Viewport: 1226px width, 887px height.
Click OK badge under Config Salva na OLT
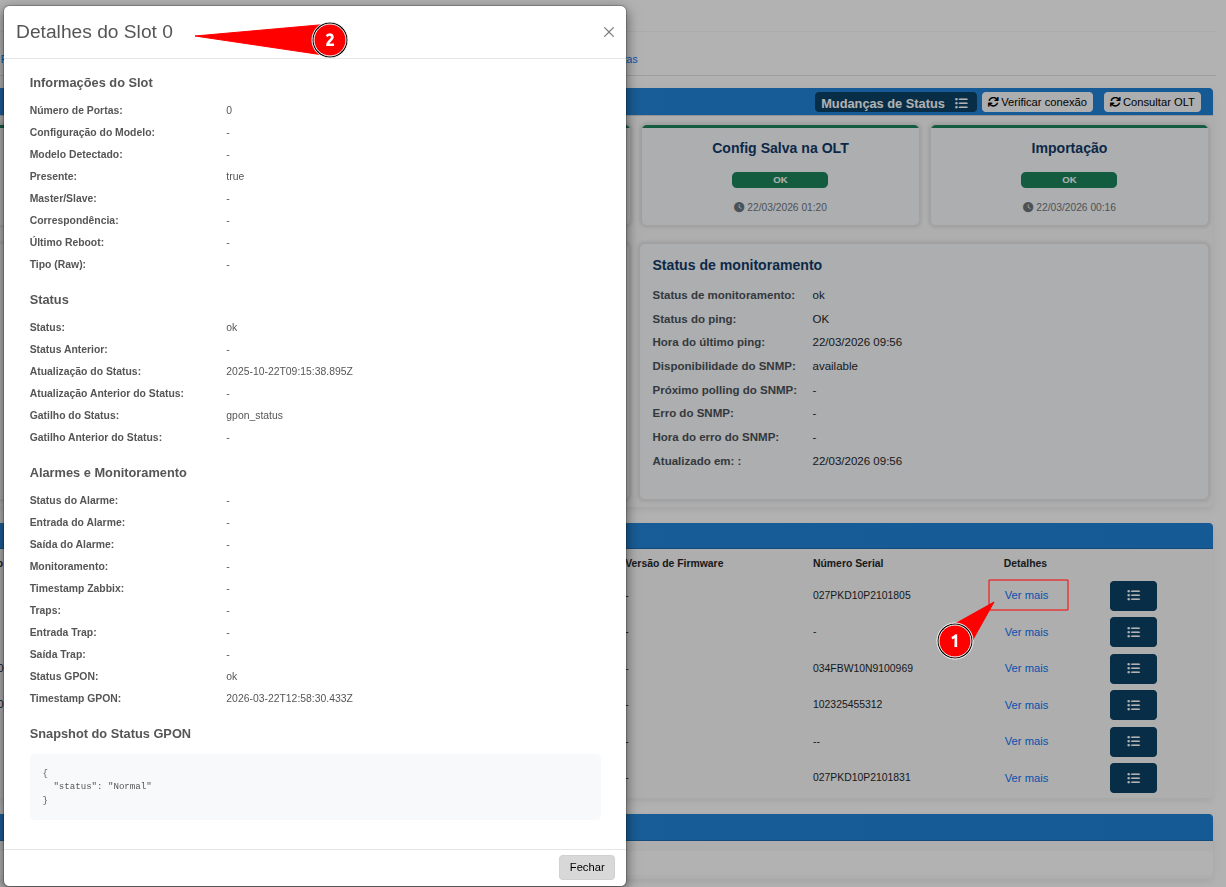[x=780, y=180]
